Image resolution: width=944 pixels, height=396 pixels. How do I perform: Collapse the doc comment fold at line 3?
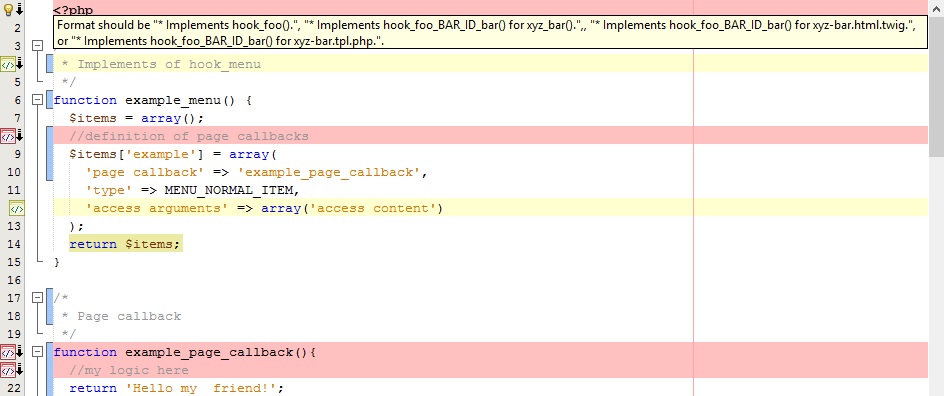pyautogui.click(x=37, y=46)
